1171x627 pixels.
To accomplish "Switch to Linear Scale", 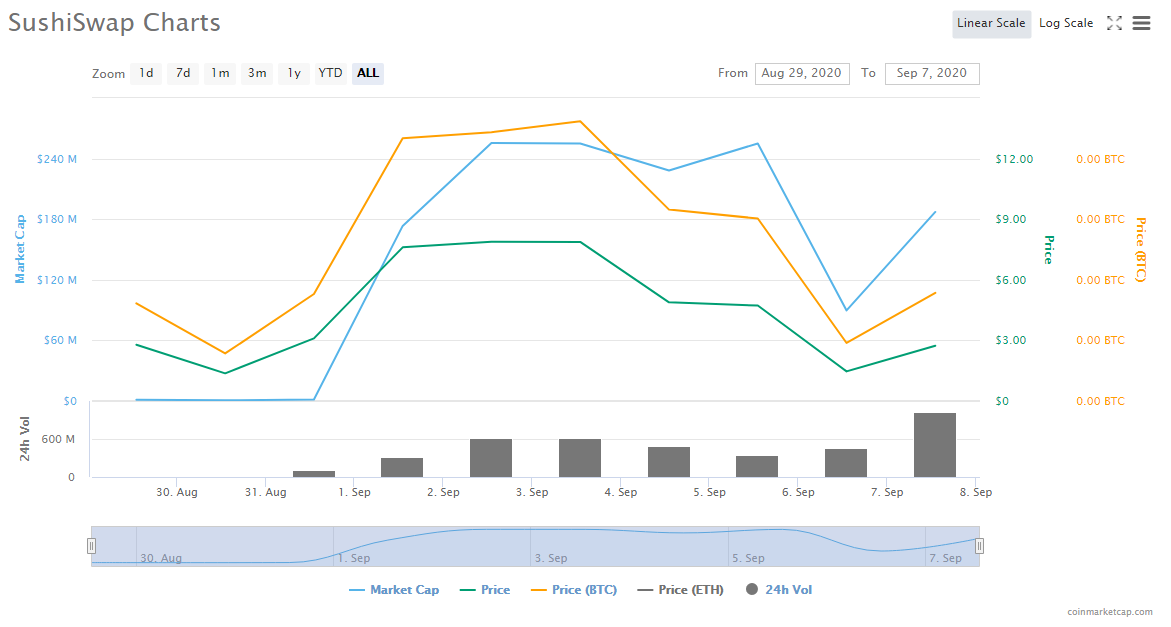I will click(991, 24).
